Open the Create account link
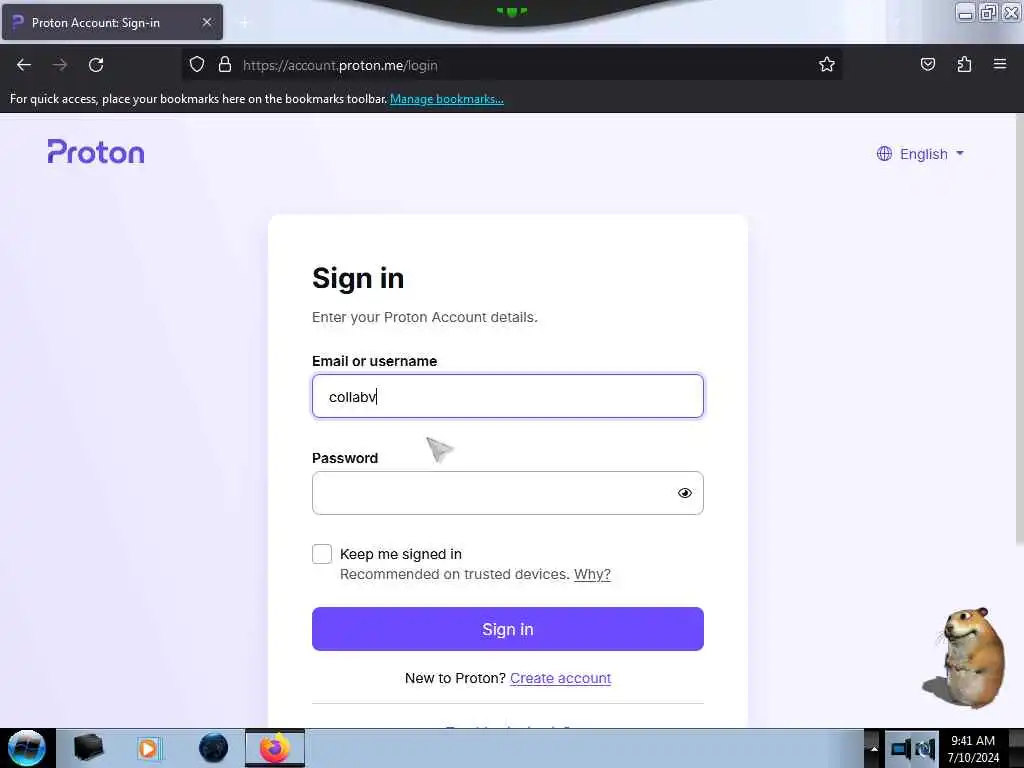Image resolution: width=1024 pixels, height=768 pixels. (x=560, y=678)
